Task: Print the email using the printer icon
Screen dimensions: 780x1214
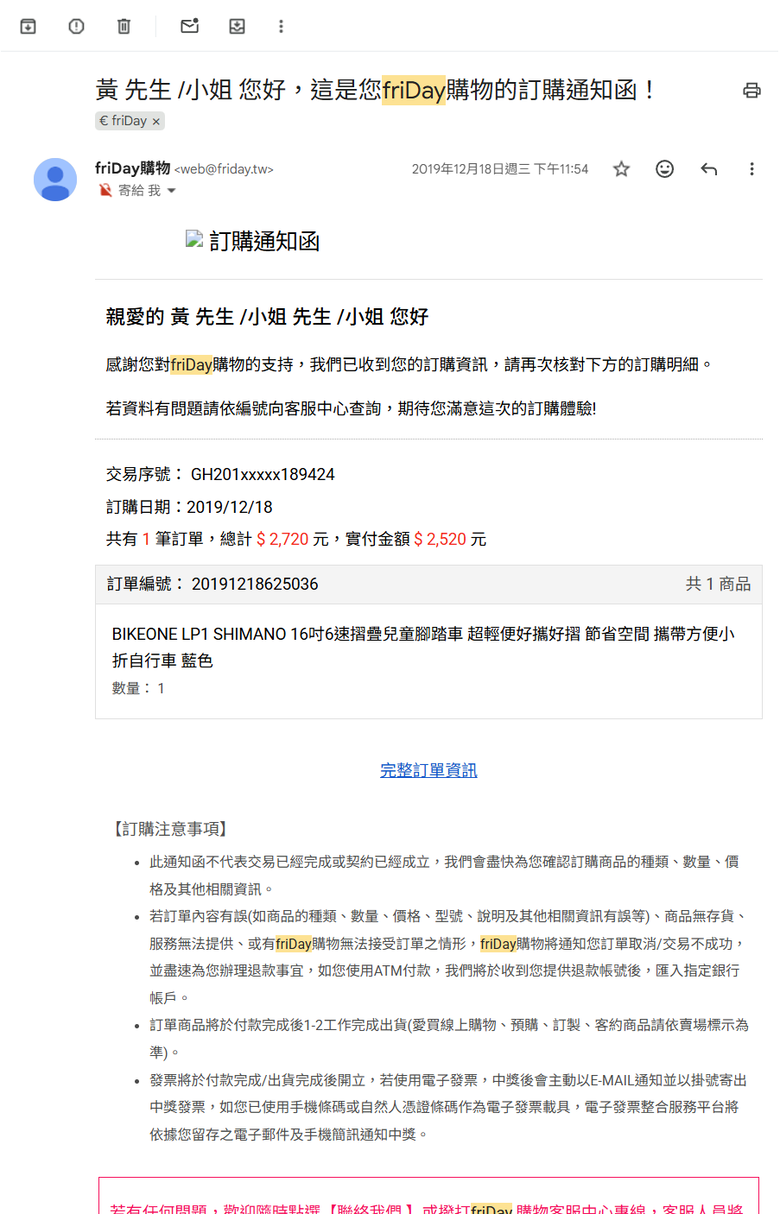Action: click(751, 91)
